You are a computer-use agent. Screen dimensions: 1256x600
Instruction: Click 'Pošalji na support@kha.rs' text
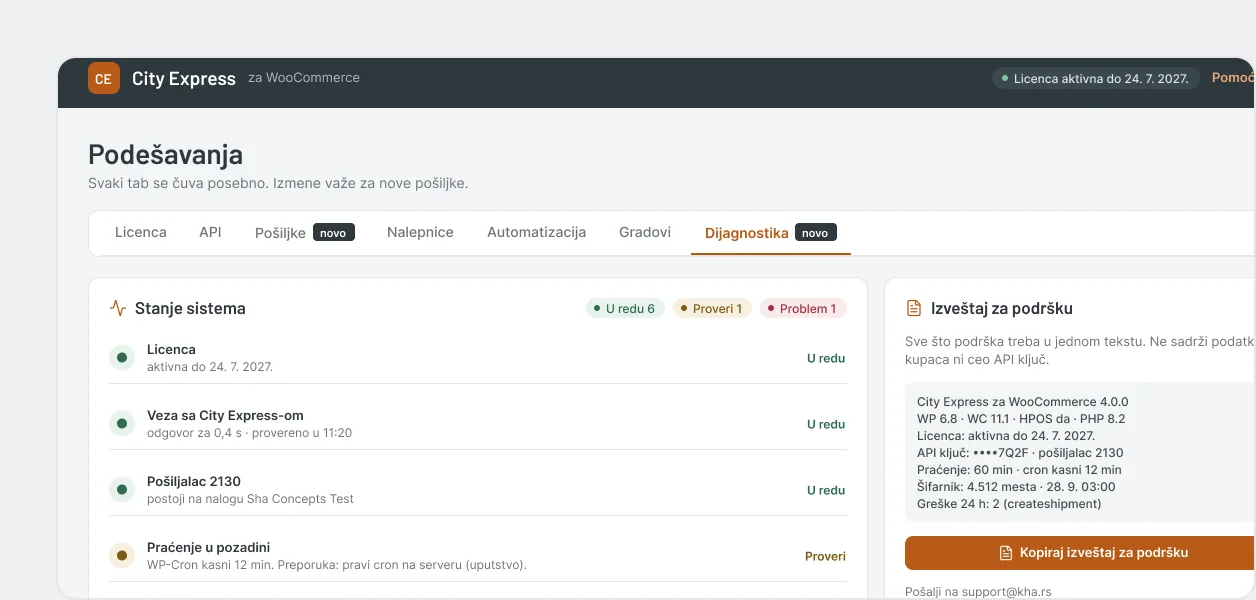tap(978, 592)
